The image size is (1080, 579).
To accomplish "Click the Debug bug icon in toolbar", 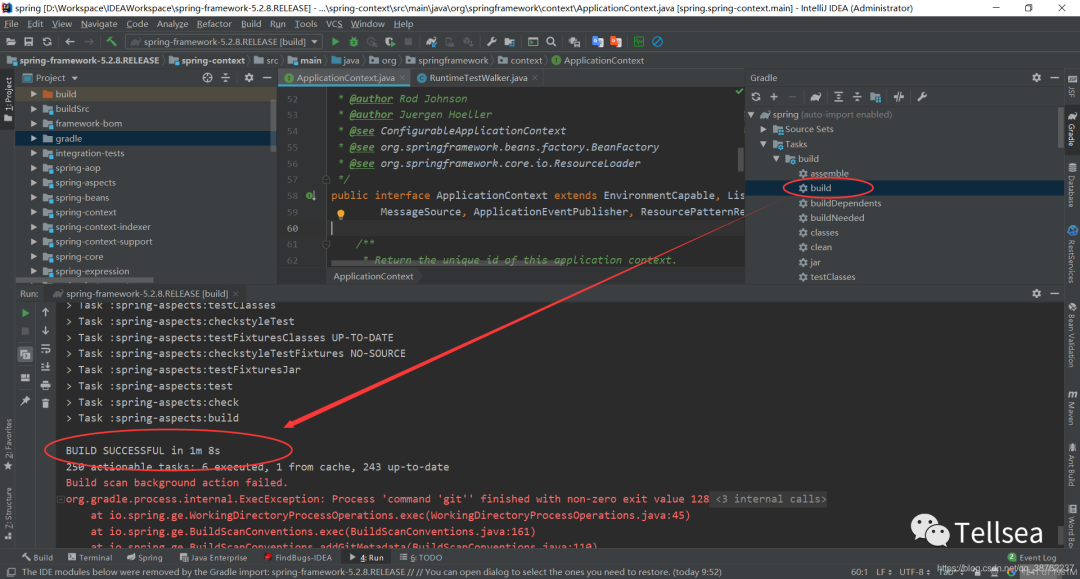I will (x=354, y=42).
